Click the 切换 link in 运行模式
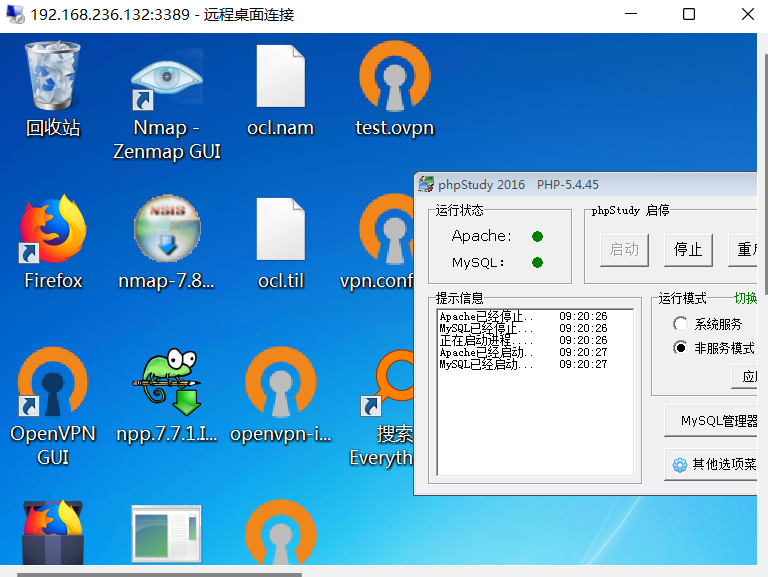This screenshot has width=768, height=577. [x=745, y=298]
